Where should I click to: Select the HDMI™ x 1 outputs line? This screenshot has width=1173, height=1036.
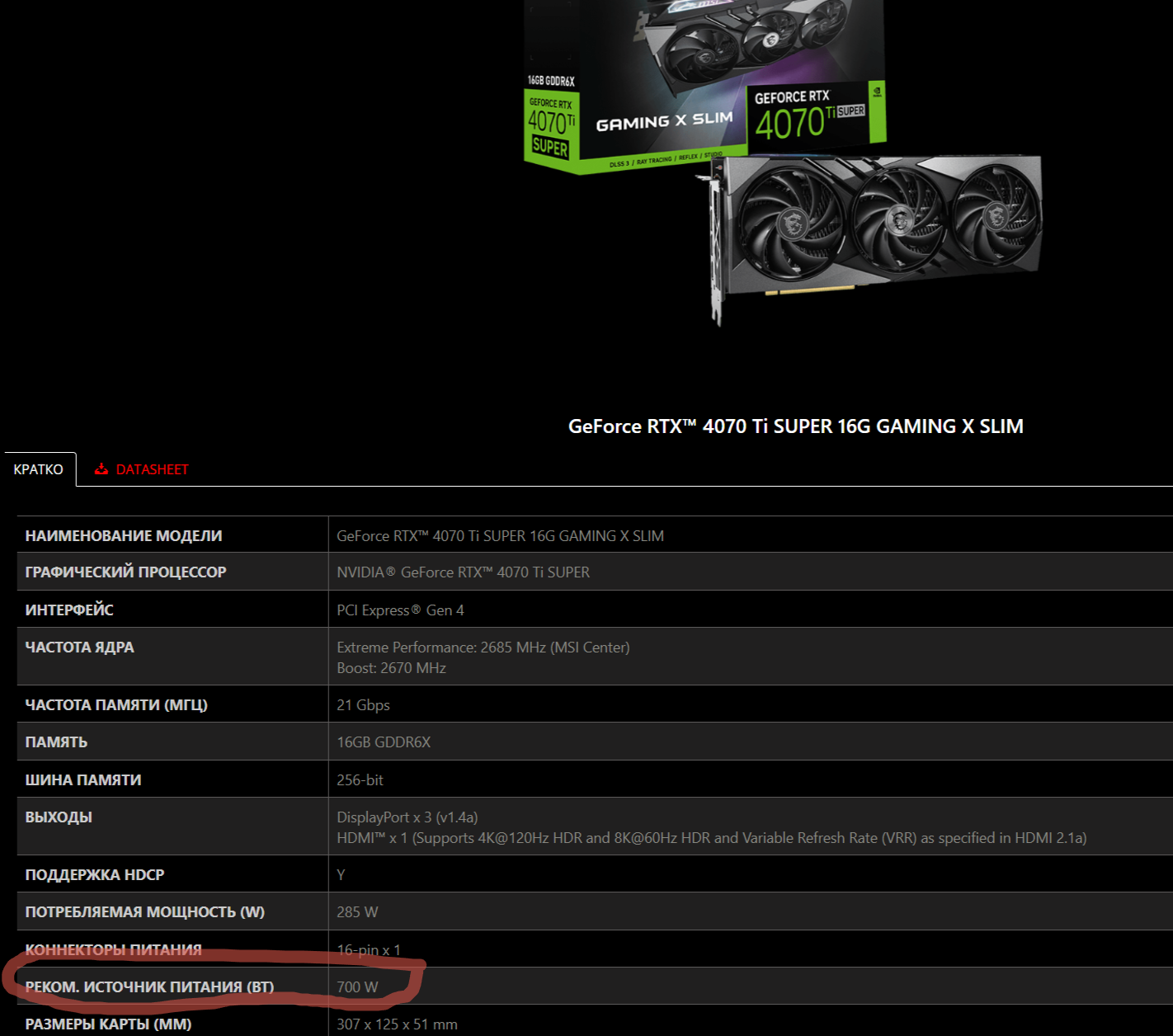[711, 838]
